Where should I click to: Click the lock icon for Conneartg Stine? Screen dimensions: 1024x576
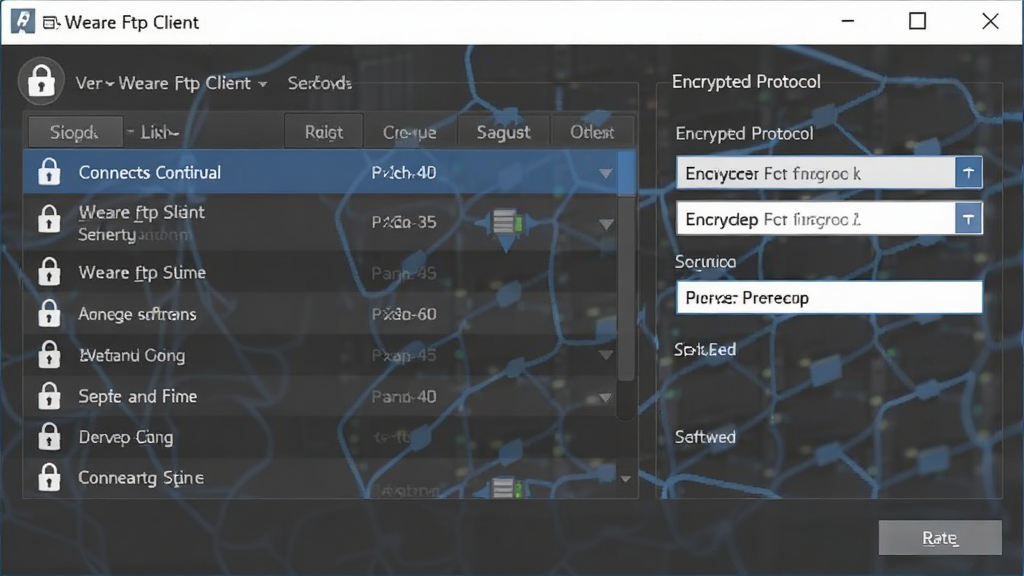tap(49, 477)
